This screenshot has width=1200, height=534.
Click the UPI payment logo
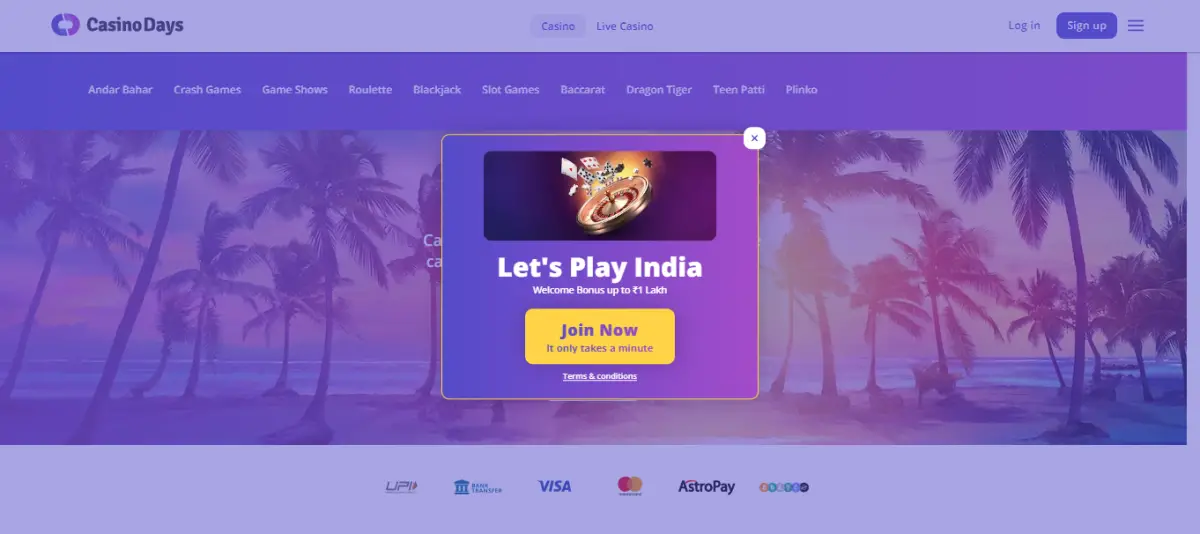click(401, 487)
